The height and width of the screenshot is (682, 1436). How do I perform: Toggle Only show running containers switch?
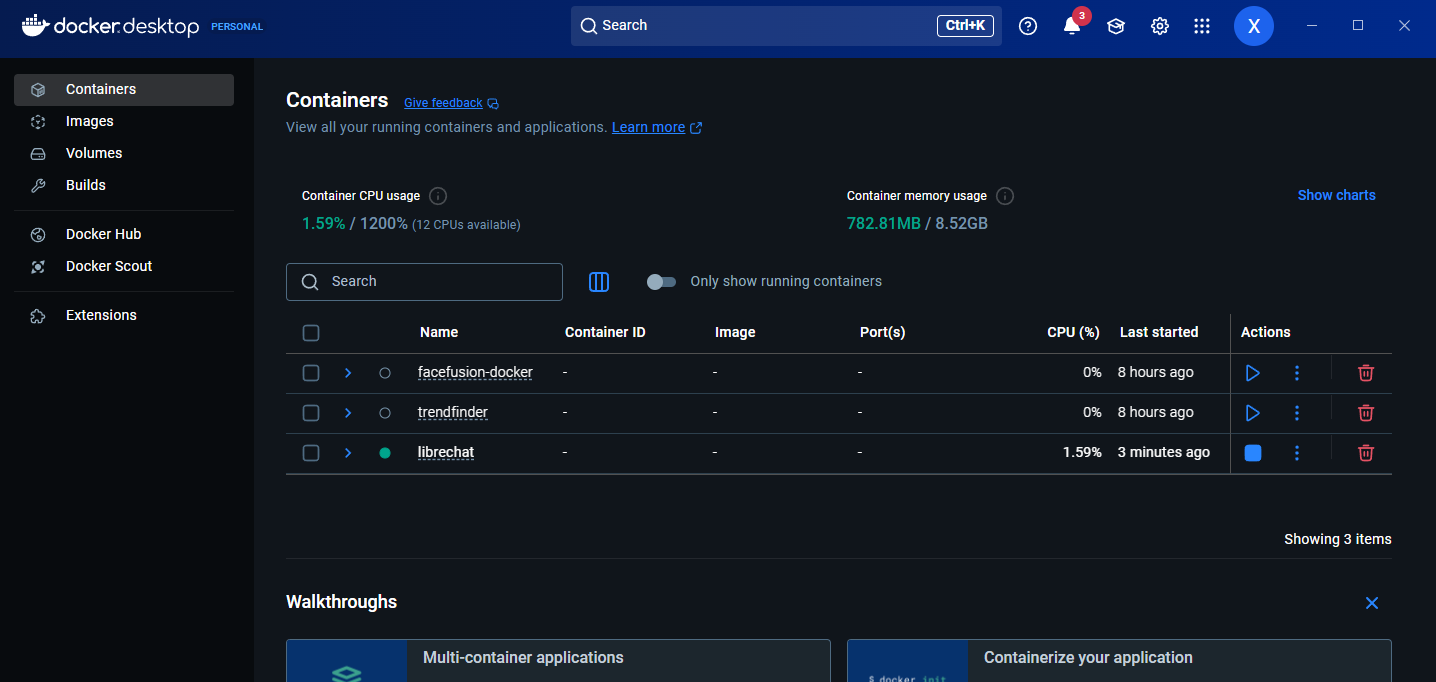(661, 282)
